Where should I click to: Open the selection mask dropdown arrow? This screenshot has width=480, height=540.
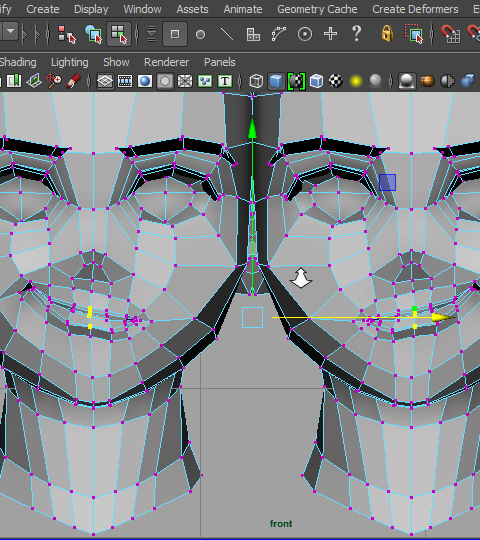coord(10,32)
